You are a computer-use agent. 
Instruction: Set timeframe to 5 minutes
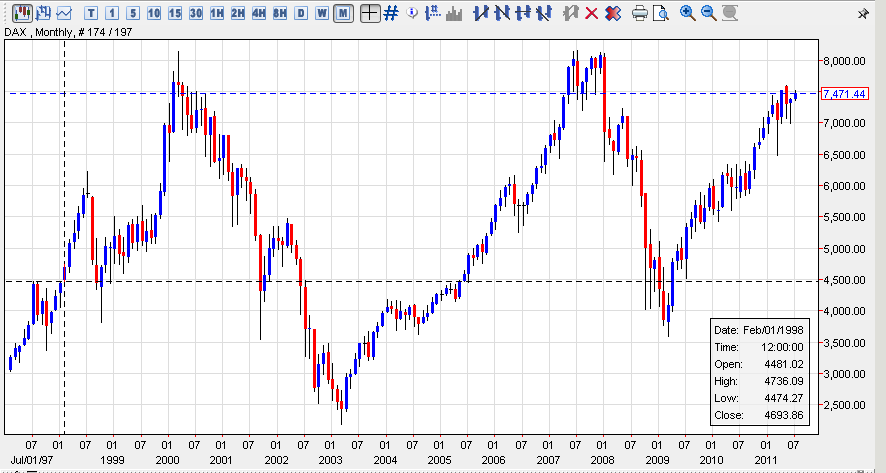coord(133,13)
